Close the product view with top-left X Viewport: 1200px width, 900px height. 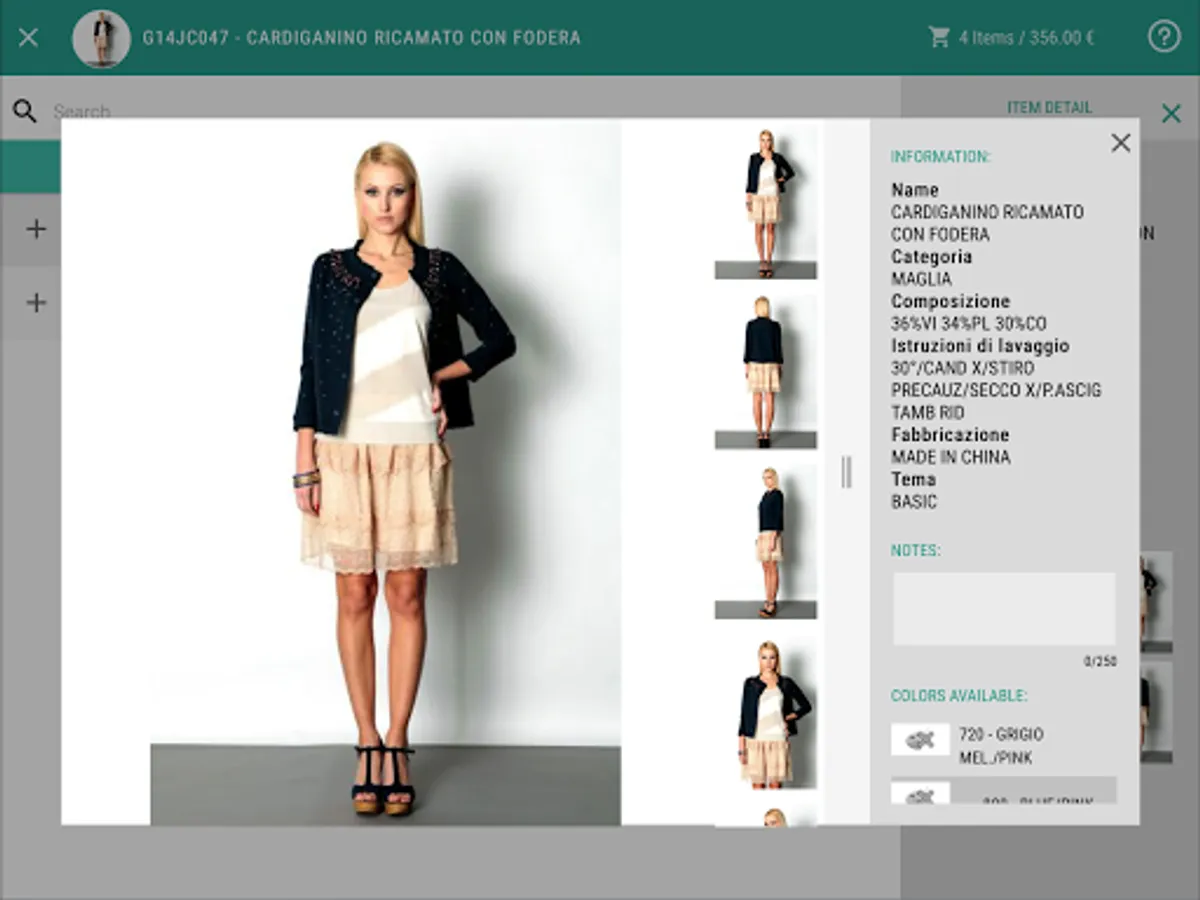coord(29,38)
